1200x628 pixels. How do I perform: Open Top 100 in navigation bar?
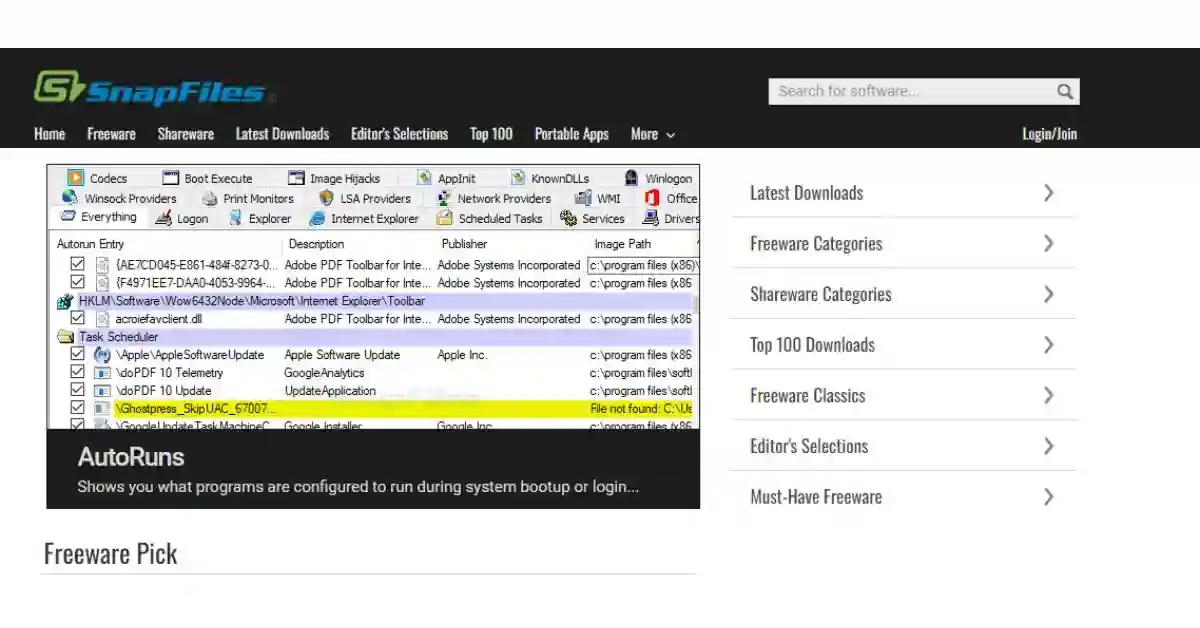click(x=491, y=134)
